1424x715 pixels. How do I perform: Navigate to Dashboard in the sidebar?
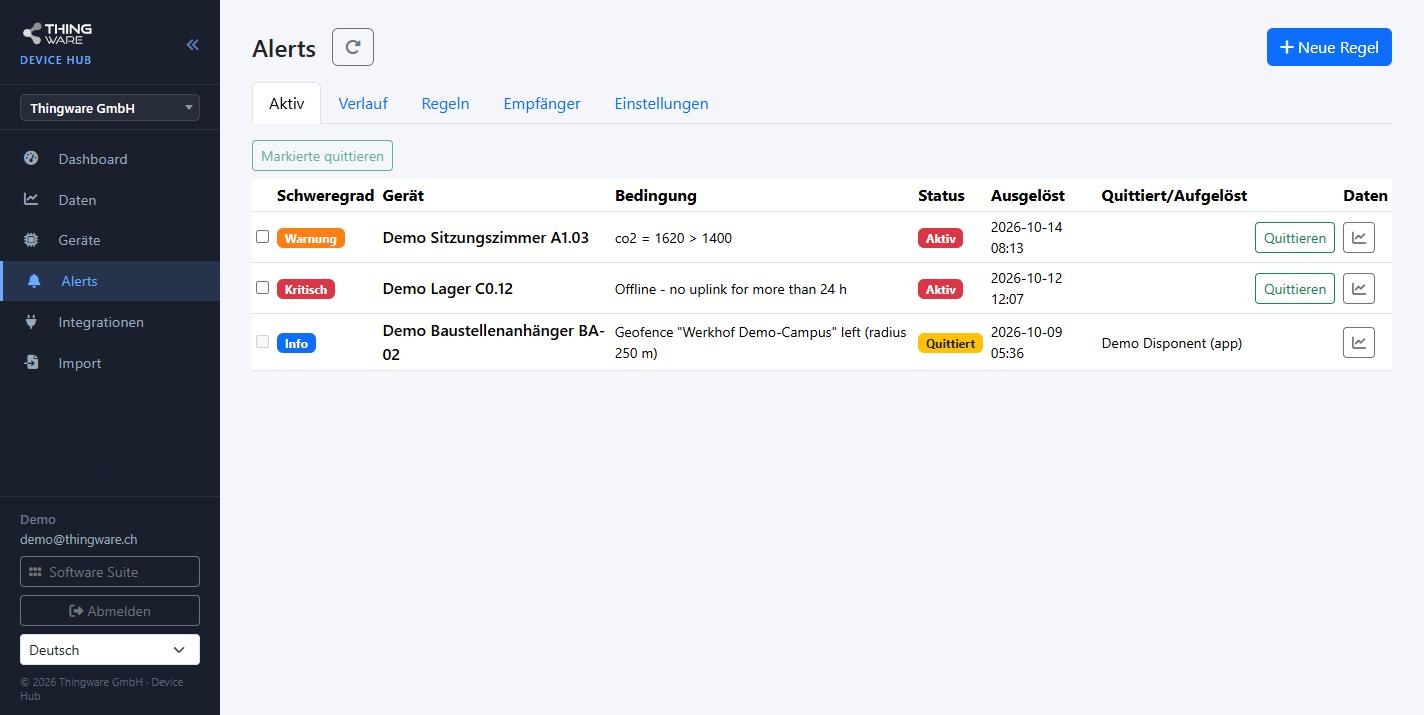[x=110, y=159]
